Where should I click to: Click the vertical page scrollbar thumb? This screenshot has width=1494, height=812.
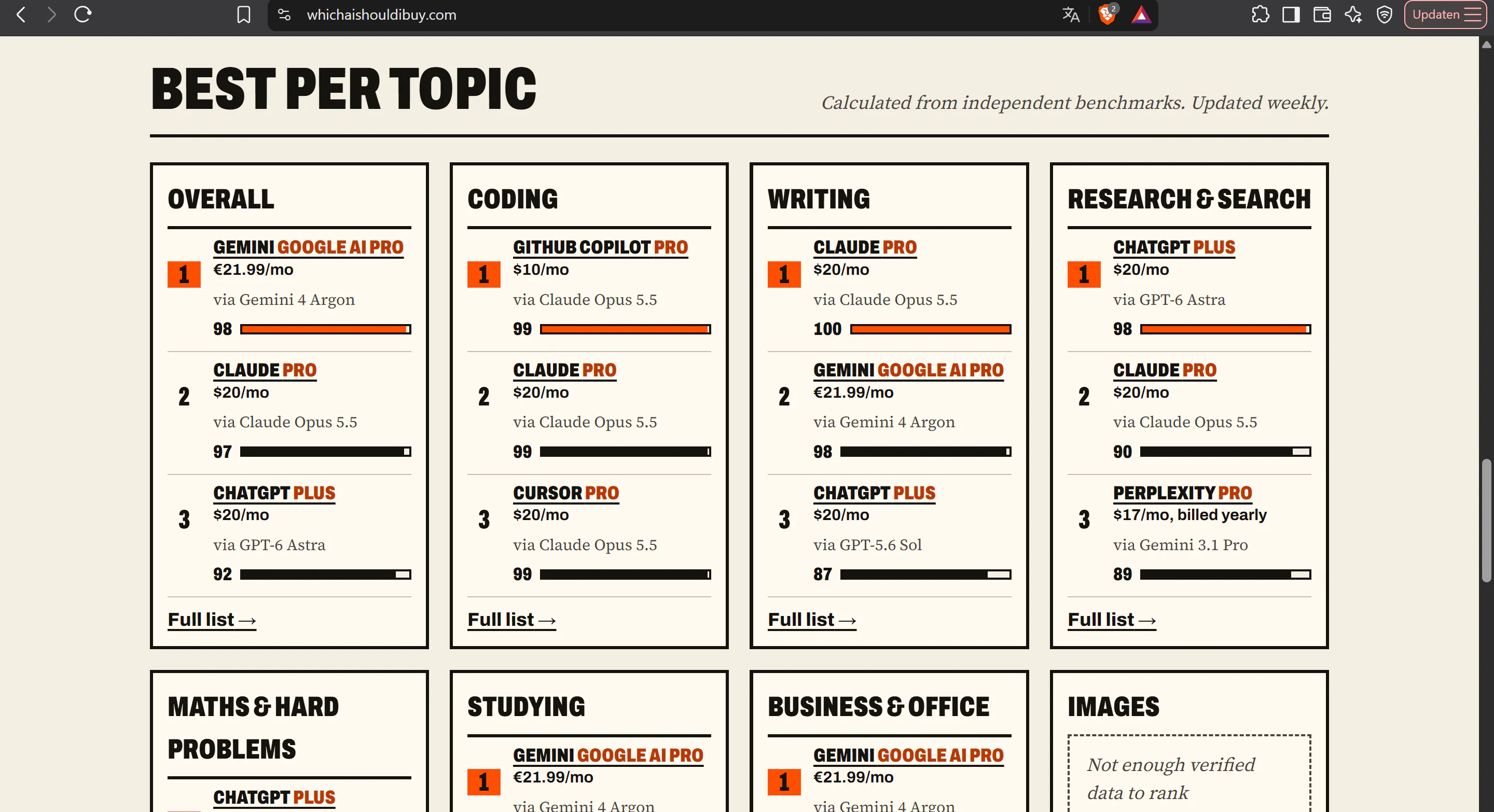tap(1486, 520)
